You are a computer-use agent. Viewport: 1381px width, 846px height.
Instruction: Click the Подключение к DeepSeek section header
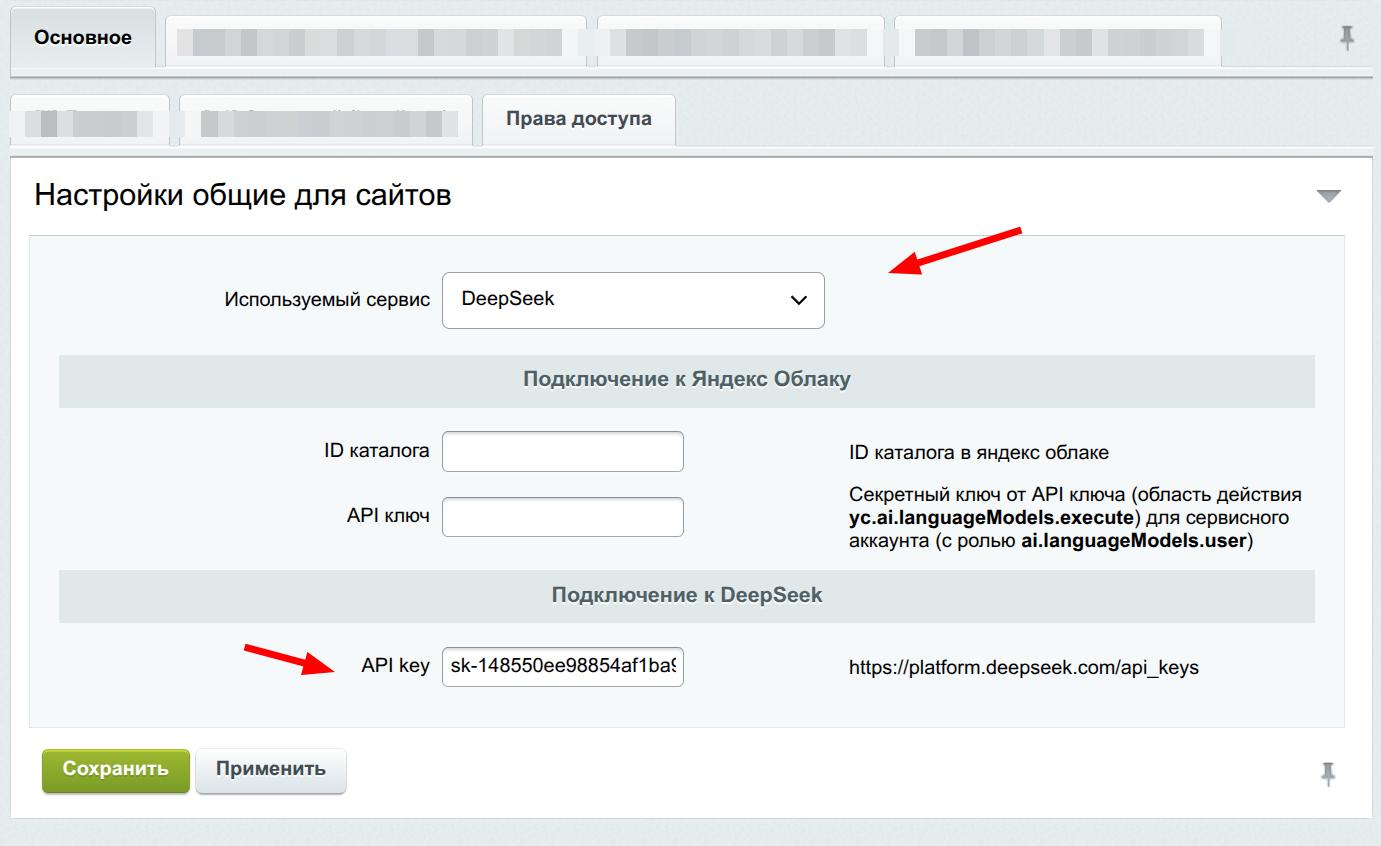pyautogui.click(x=686, y=595)
